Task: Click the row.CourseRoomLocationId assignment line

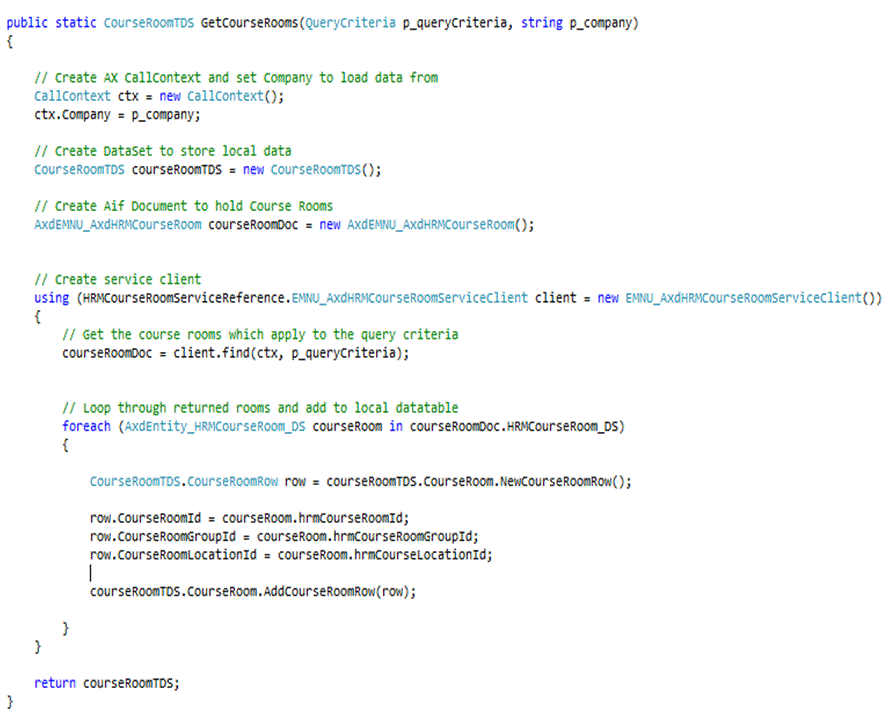Action: click(291, 555)
